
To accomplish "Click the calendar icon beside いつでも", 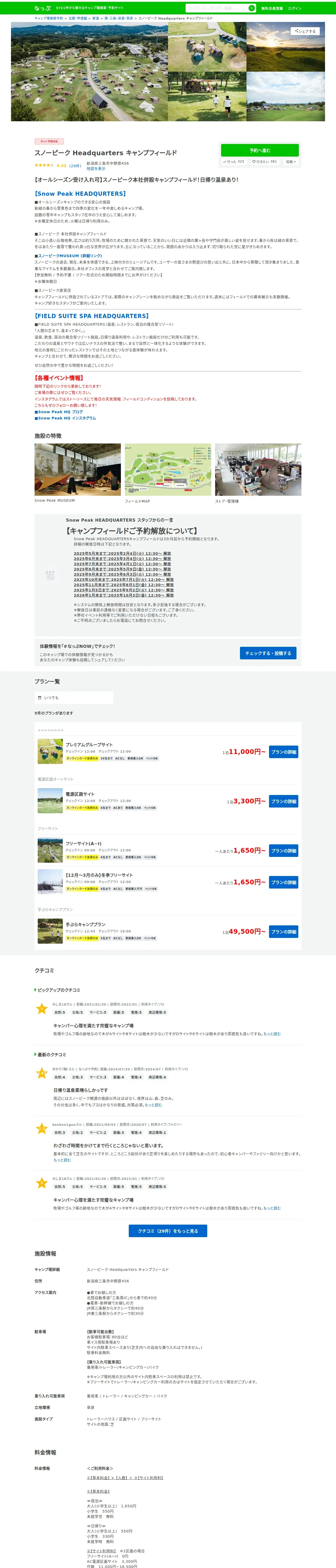I will point(40,697).
